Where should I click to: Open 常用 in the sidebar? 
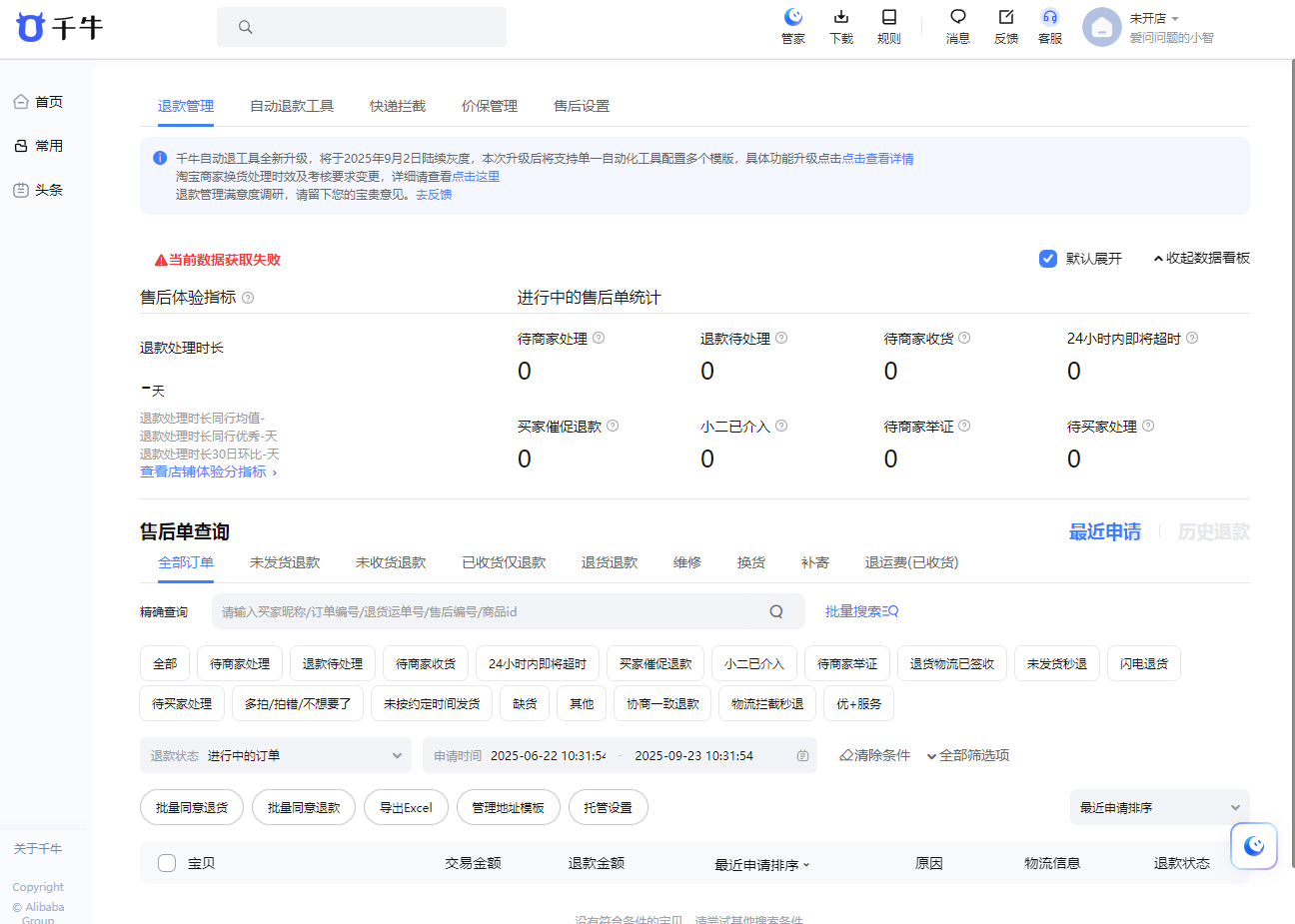pos(39,146)
